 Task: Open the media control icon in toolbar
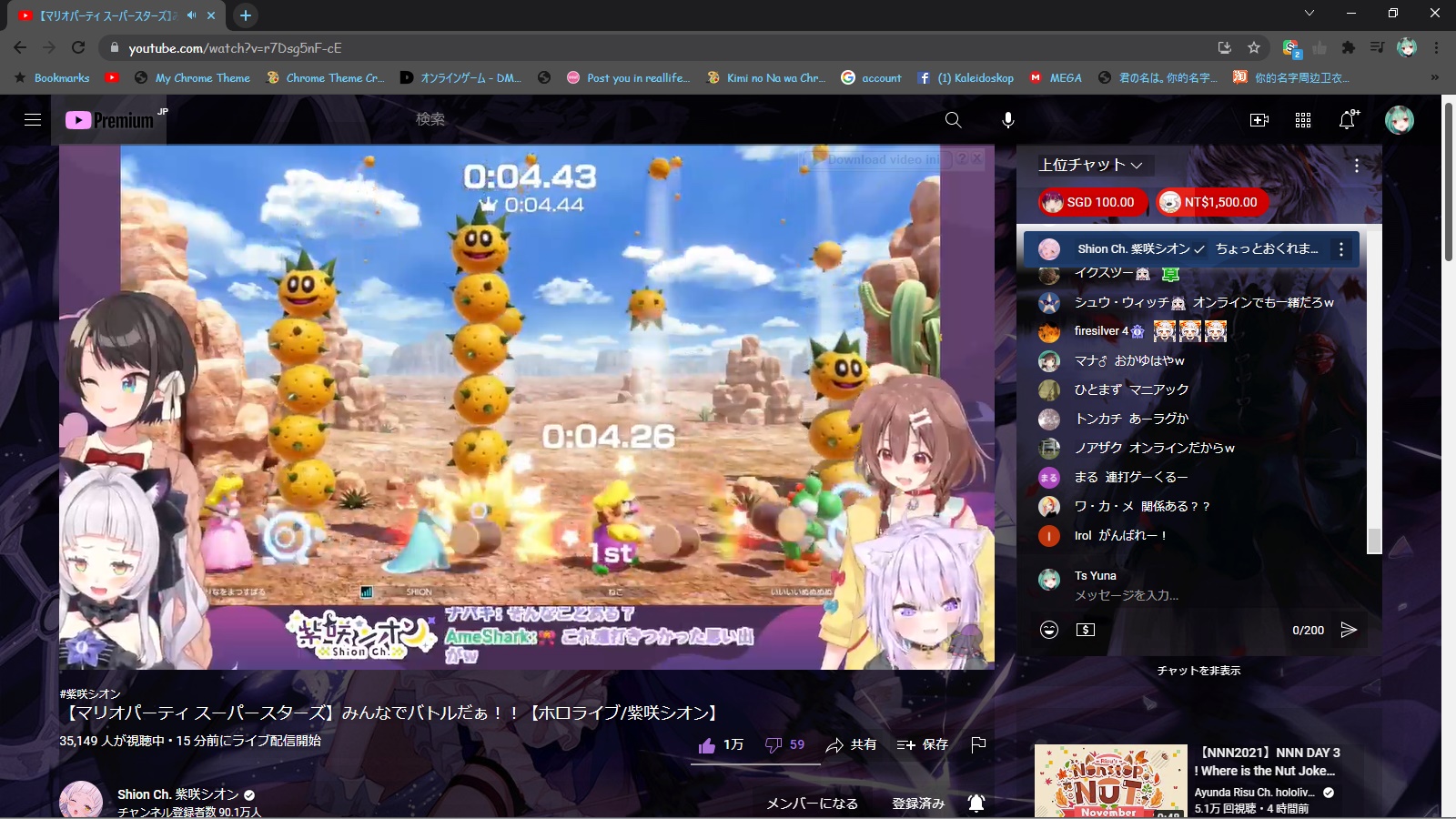[1378, 47]
